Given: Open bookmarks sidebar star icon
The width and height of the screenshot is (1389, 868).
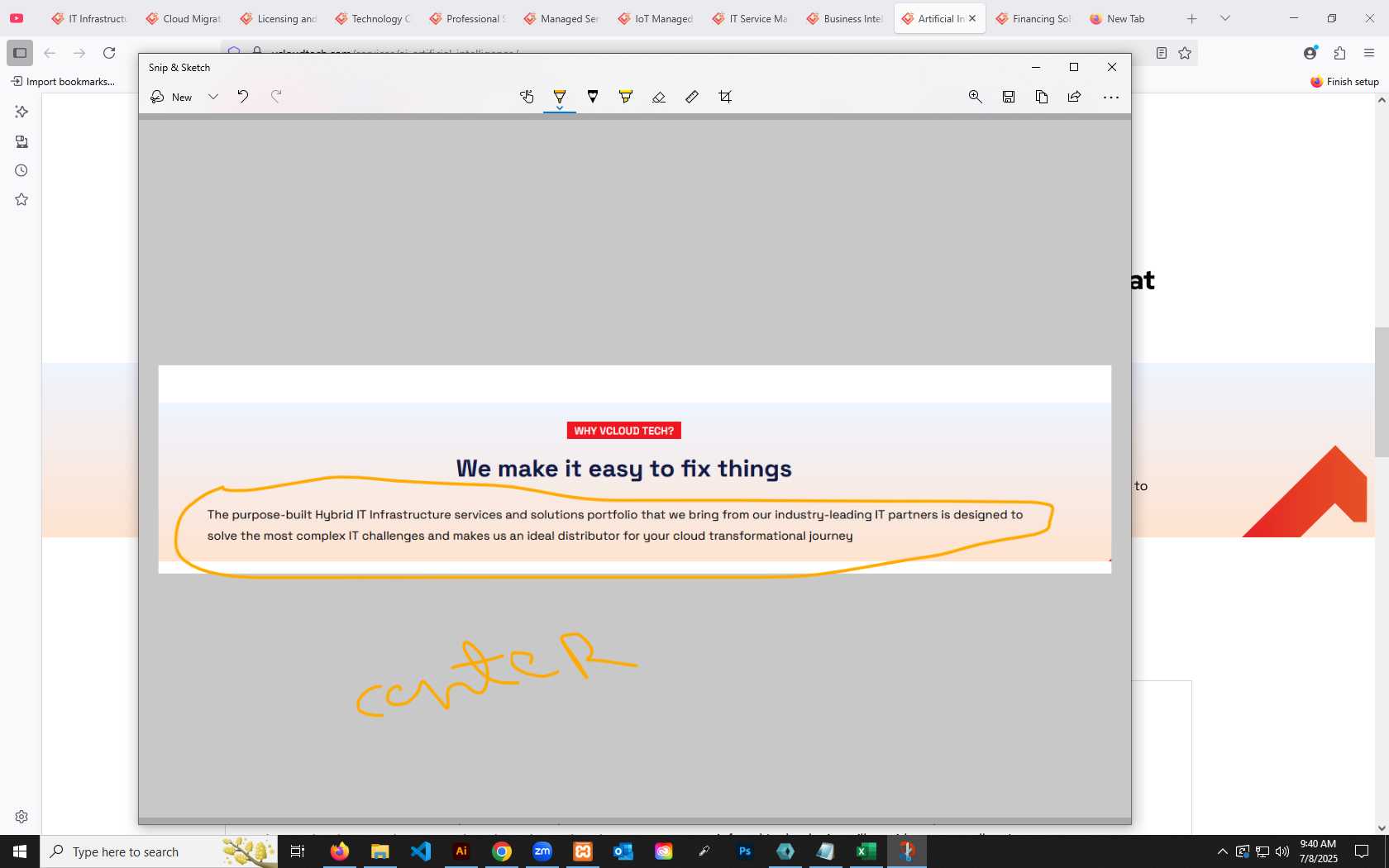Looking at the screenshot, I should coord(21,199).
